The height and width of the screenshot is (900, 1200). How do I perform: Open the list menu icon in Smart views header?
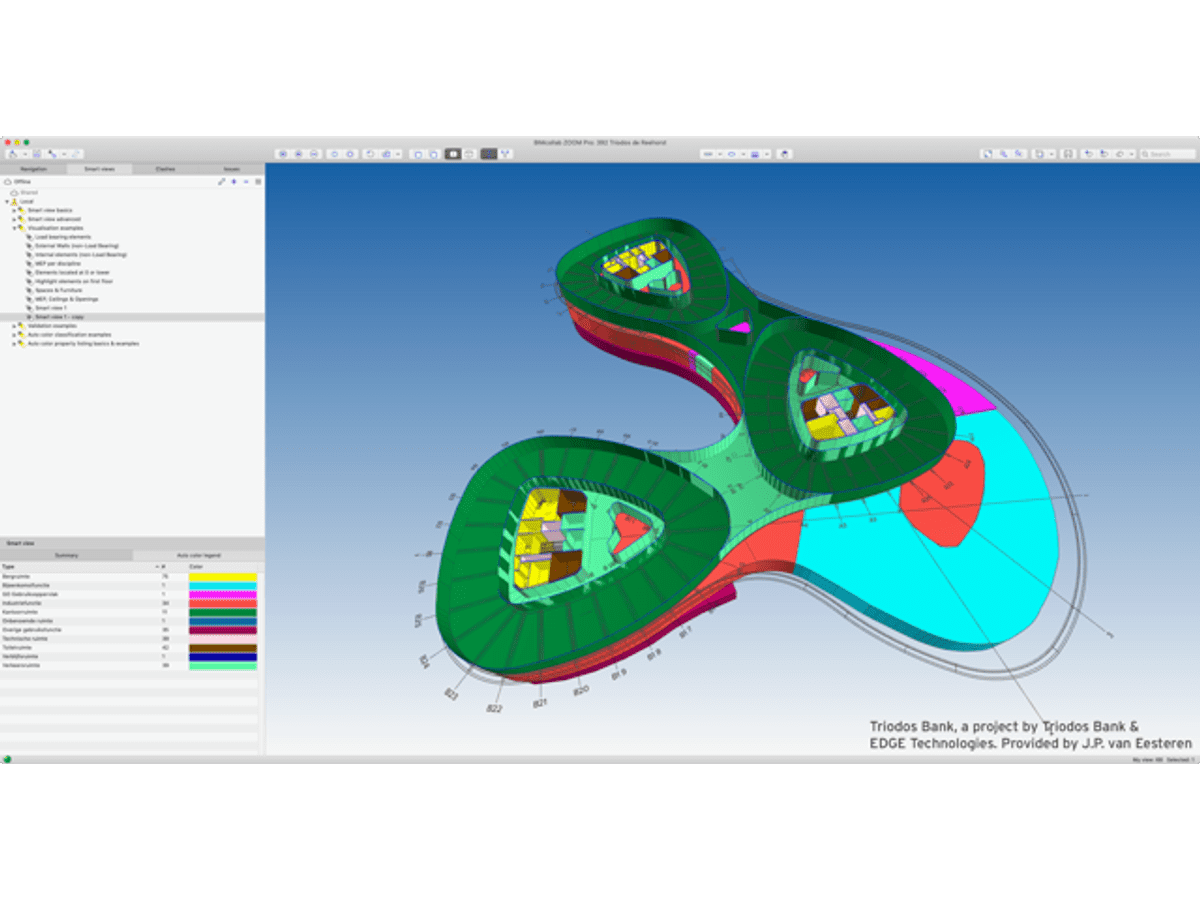point(258,182)
